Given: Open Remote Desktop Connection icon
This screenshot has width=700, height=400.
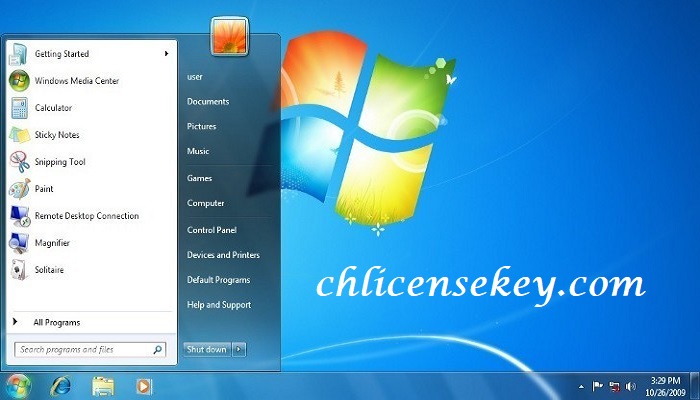Looking at the screenshot, I should click(19, 216).
